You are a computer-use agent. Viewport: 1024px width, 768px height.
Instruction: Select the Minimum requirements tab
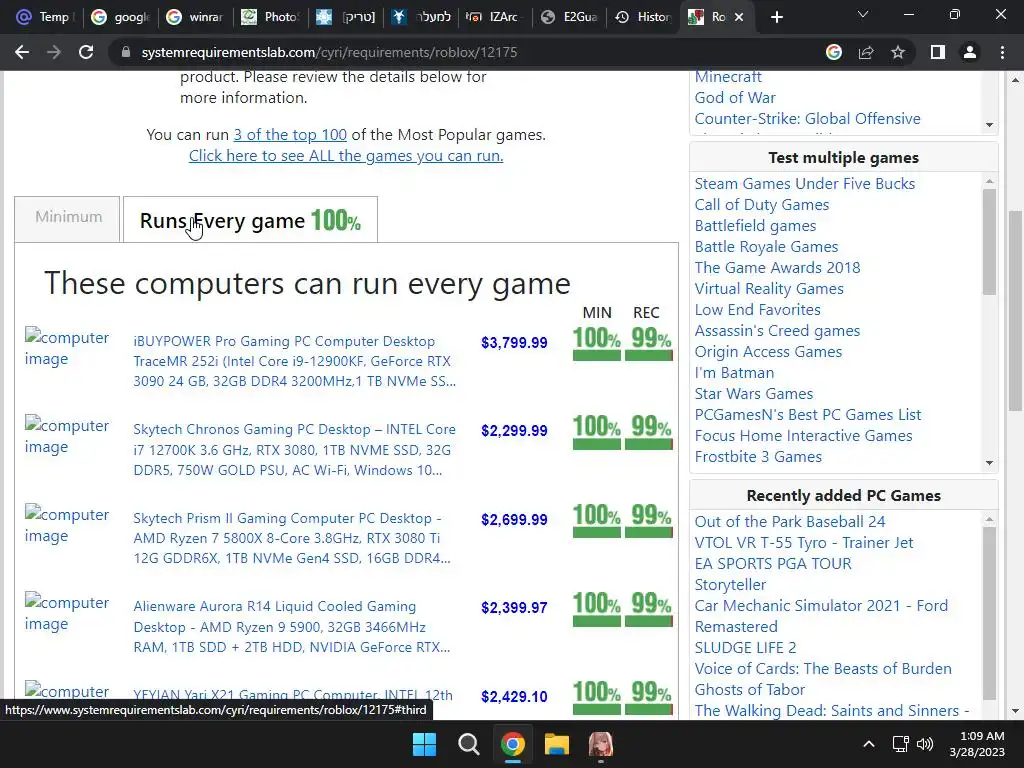[x=68, y=217]
